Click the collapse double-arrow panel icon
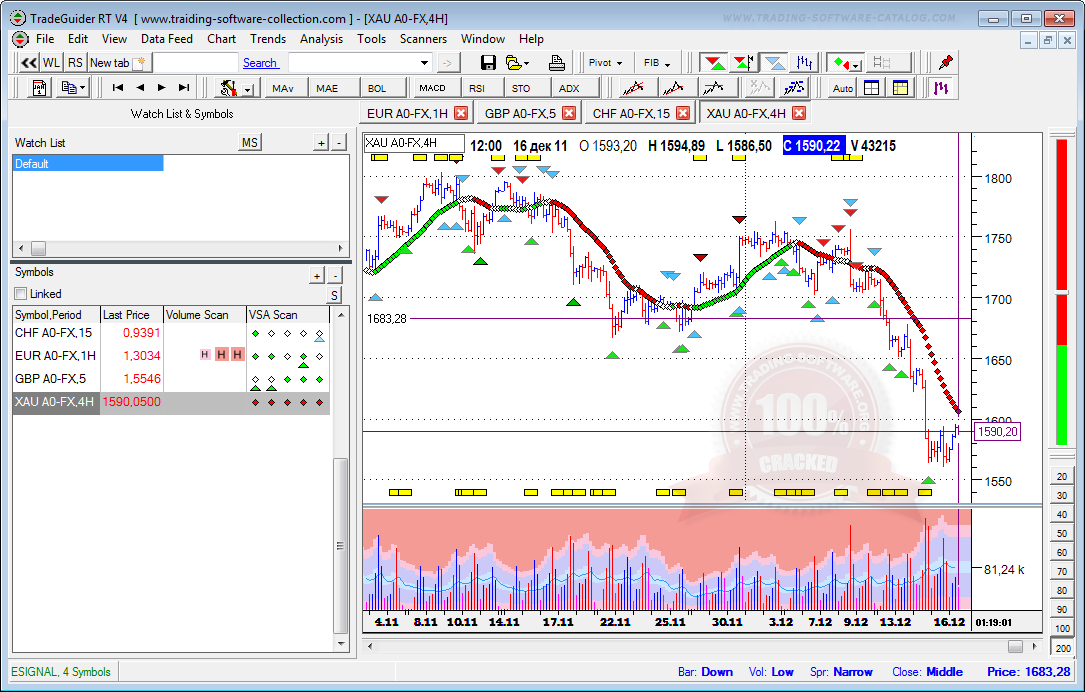 [x=29, y=63]
